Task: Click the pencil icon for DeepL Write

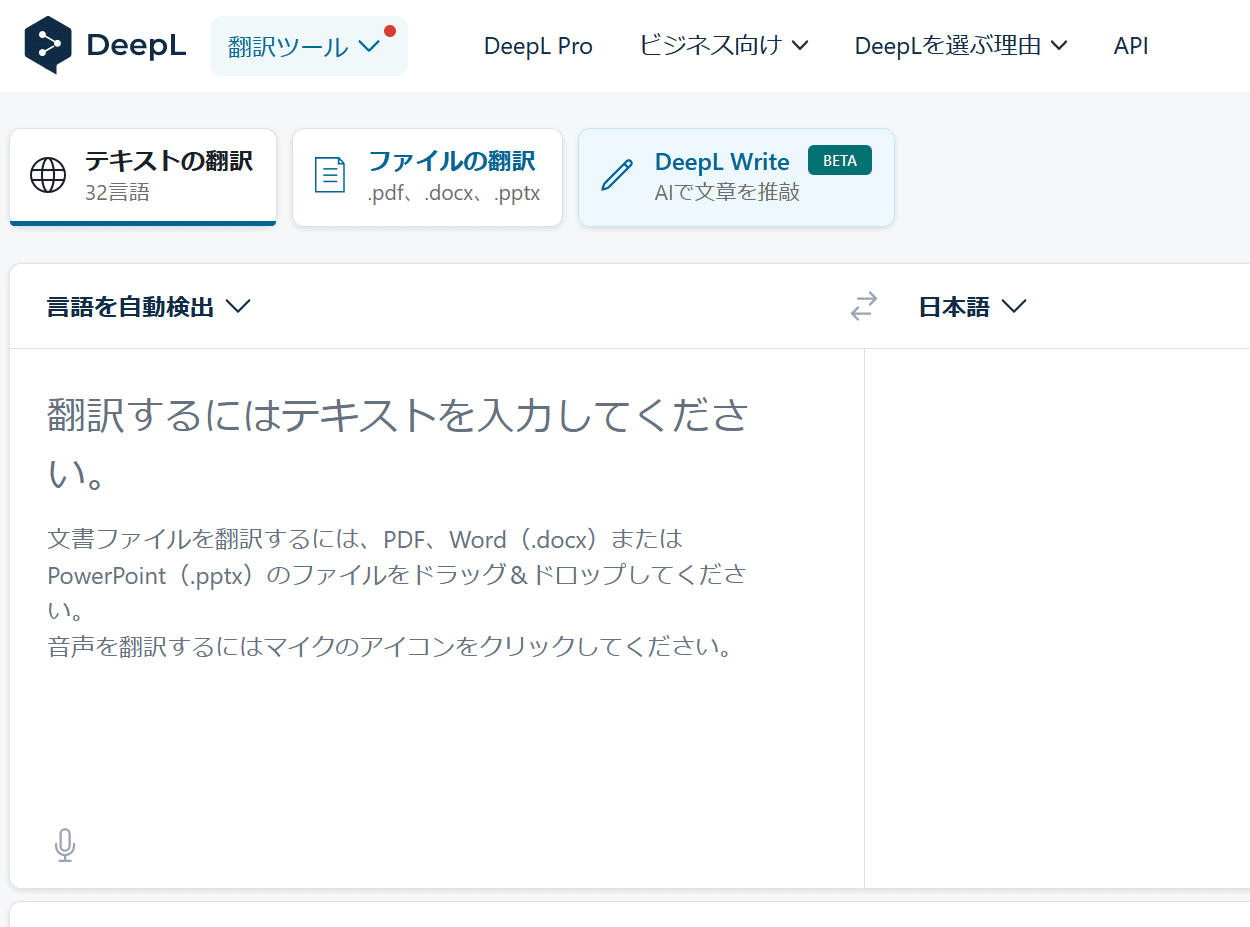Action: point(617,175)
